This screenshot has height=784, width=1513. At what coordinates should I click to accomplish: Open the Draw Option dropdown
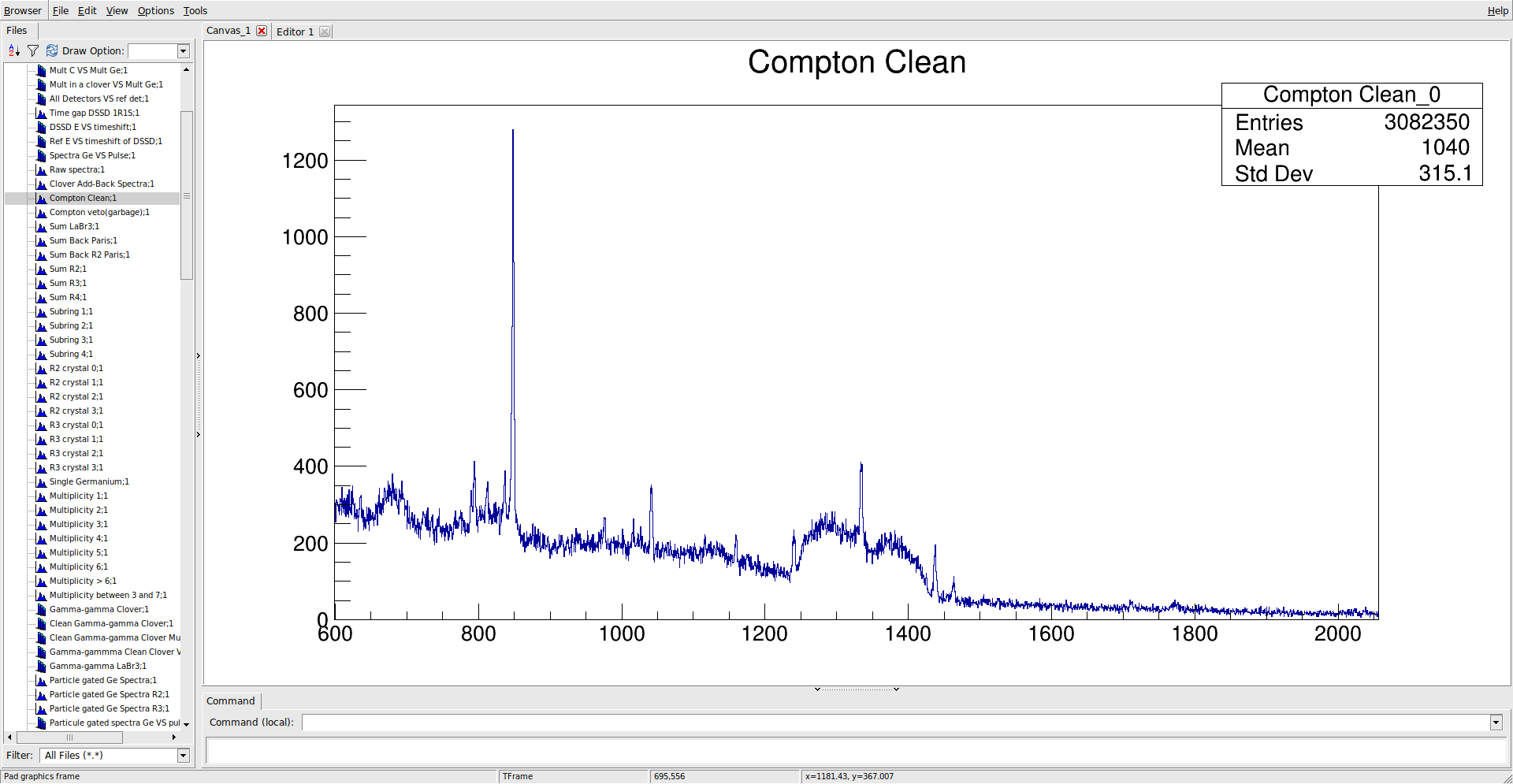tap(182, 50)
